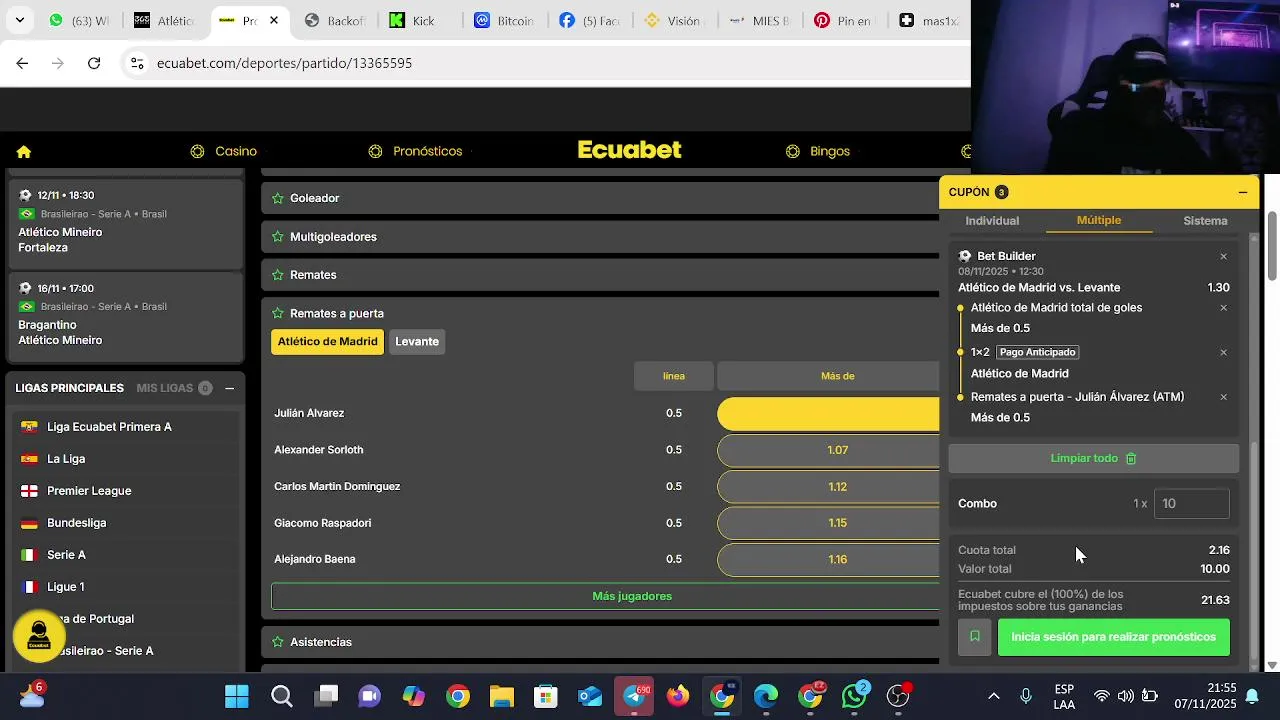The image size is (1280, 720).
Task: Close the current Pronósticos browser tab
Action: point(274,20)
